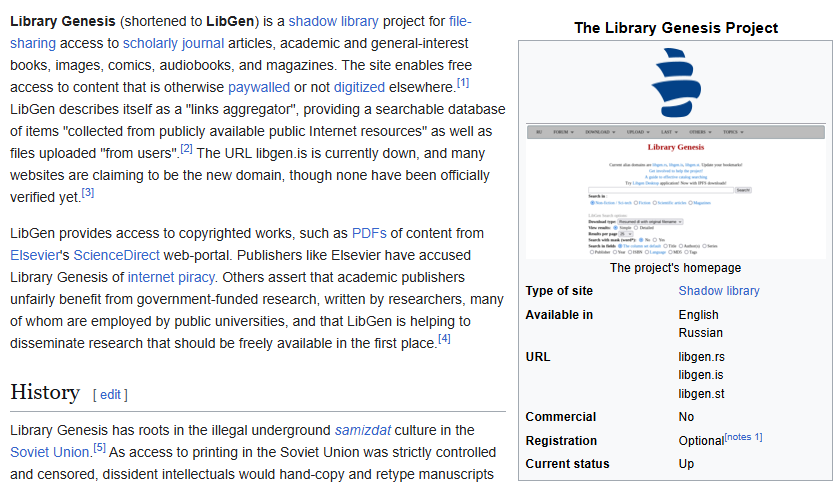Click the libgen.is URL in infobox
The width and height of the screenshot is (835, 485).
(701, 375)
